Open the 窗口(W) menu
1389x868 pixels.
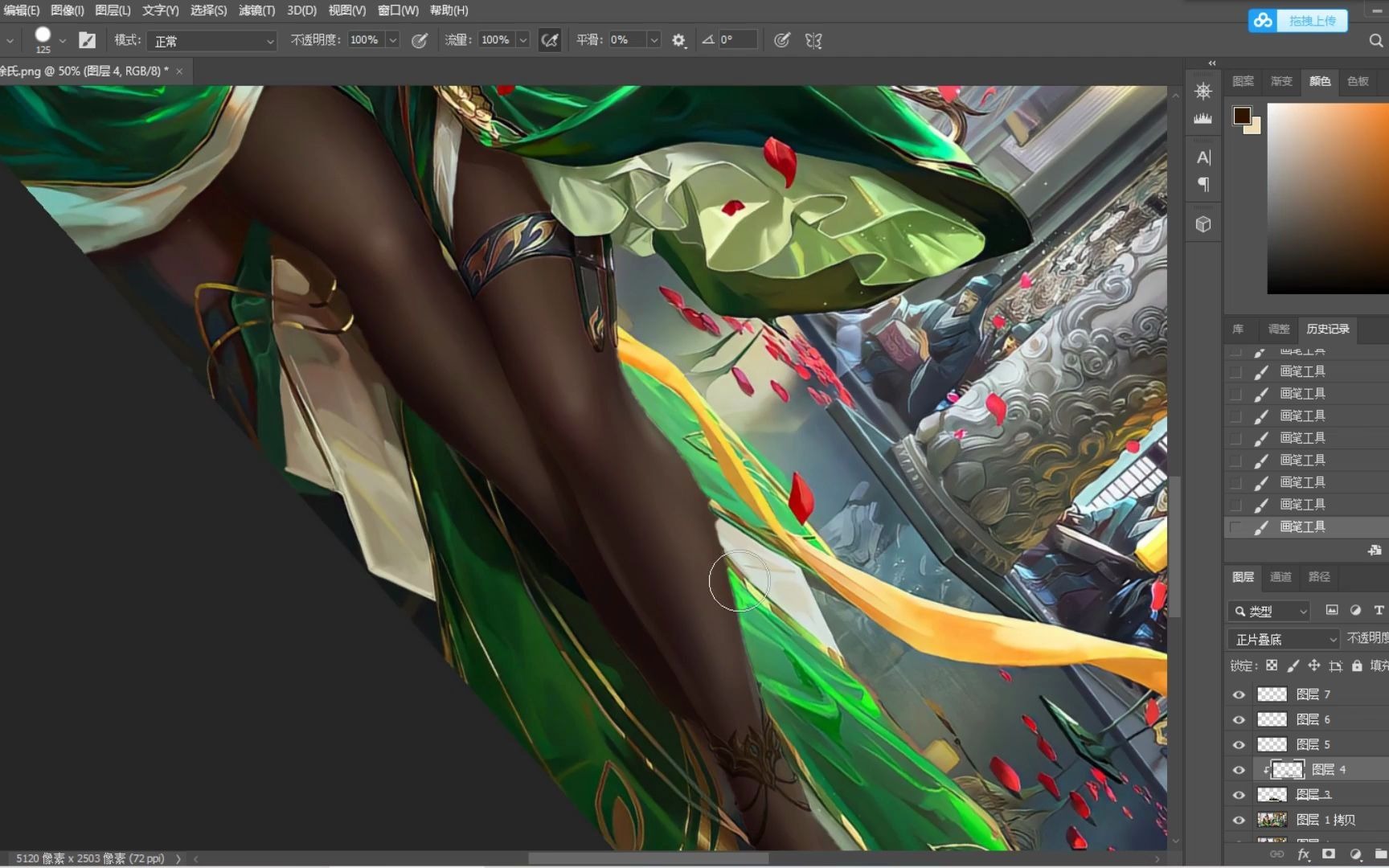click(x=398, y=10)
